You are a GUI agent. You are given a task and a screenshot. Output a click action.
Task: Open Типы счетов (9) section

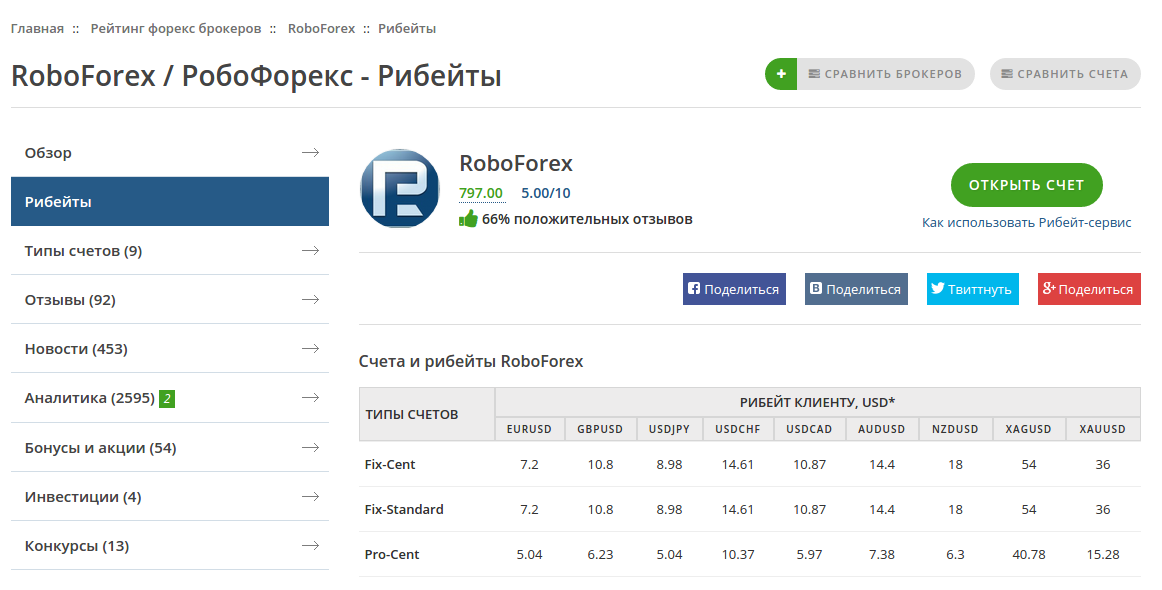[170, 251]
